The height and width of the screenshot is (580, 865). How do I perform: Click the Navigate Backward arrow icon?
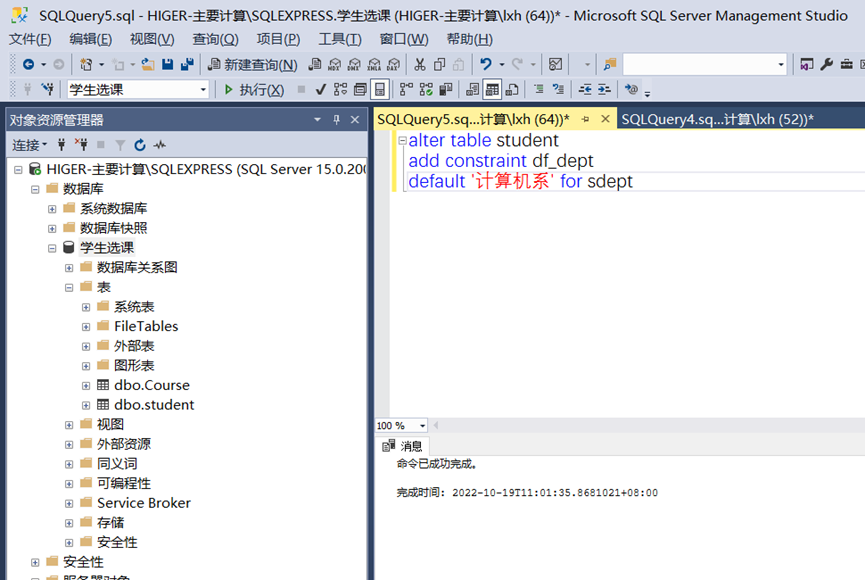coord(28,65)
